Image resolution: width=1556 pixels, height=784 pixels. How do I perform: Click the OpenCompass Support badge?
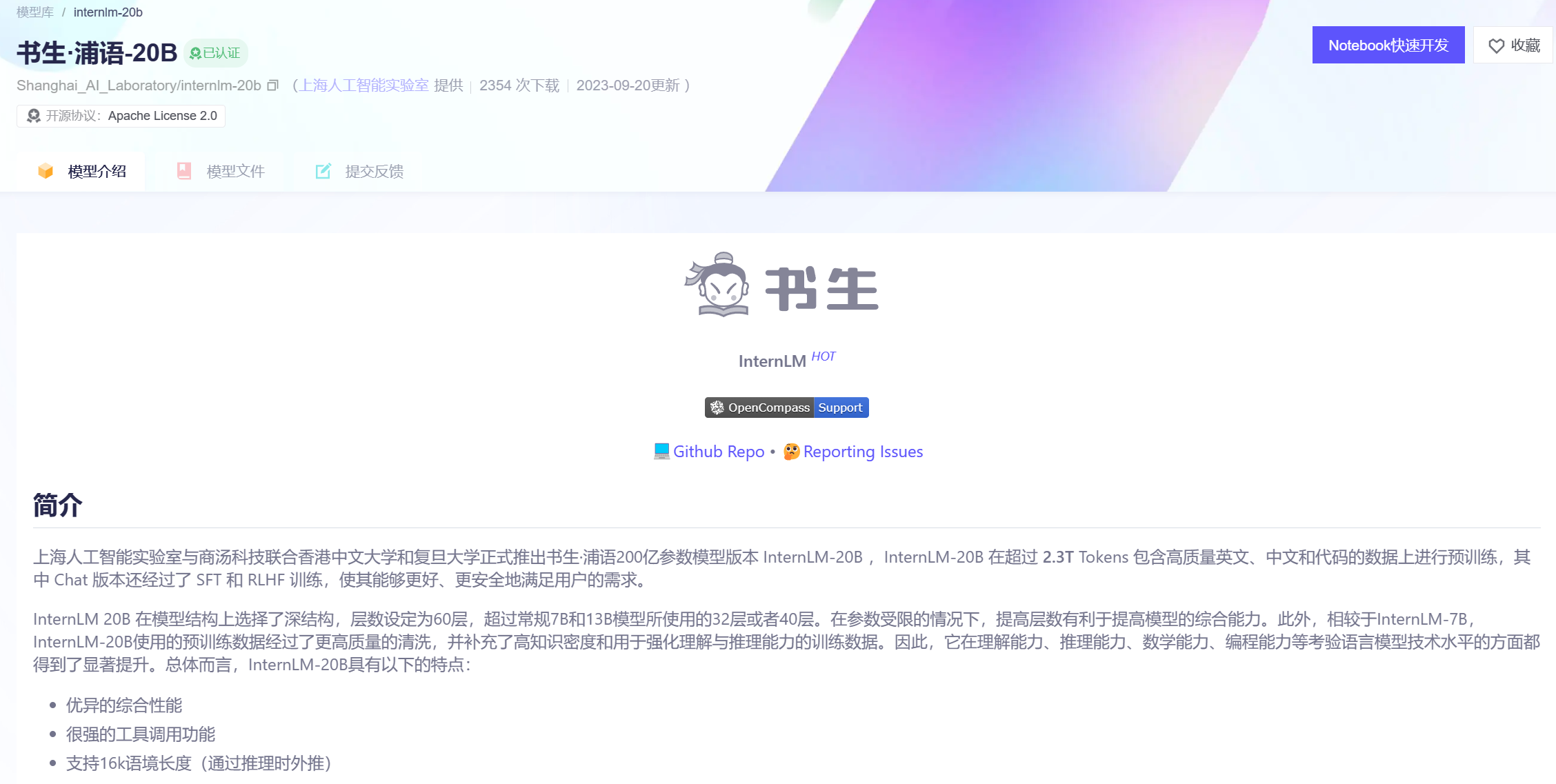(786, 408)
